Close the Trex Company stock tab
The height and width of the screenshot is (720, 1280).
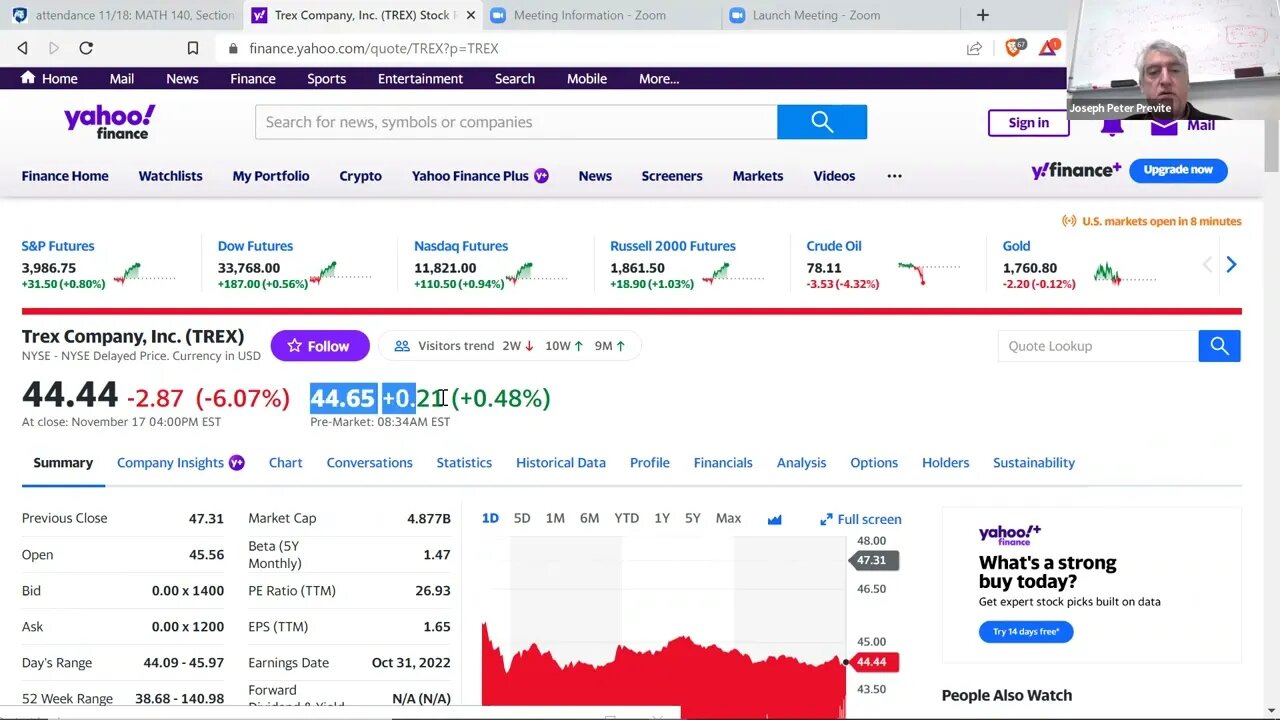click(471, 15)
